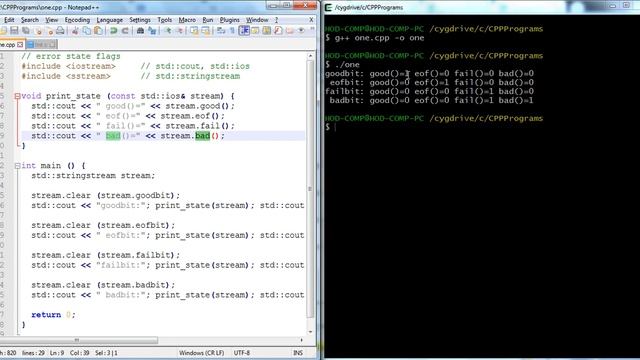Open the Edit menu
This screenshot has height=360, width=640.
pos(9,20)
